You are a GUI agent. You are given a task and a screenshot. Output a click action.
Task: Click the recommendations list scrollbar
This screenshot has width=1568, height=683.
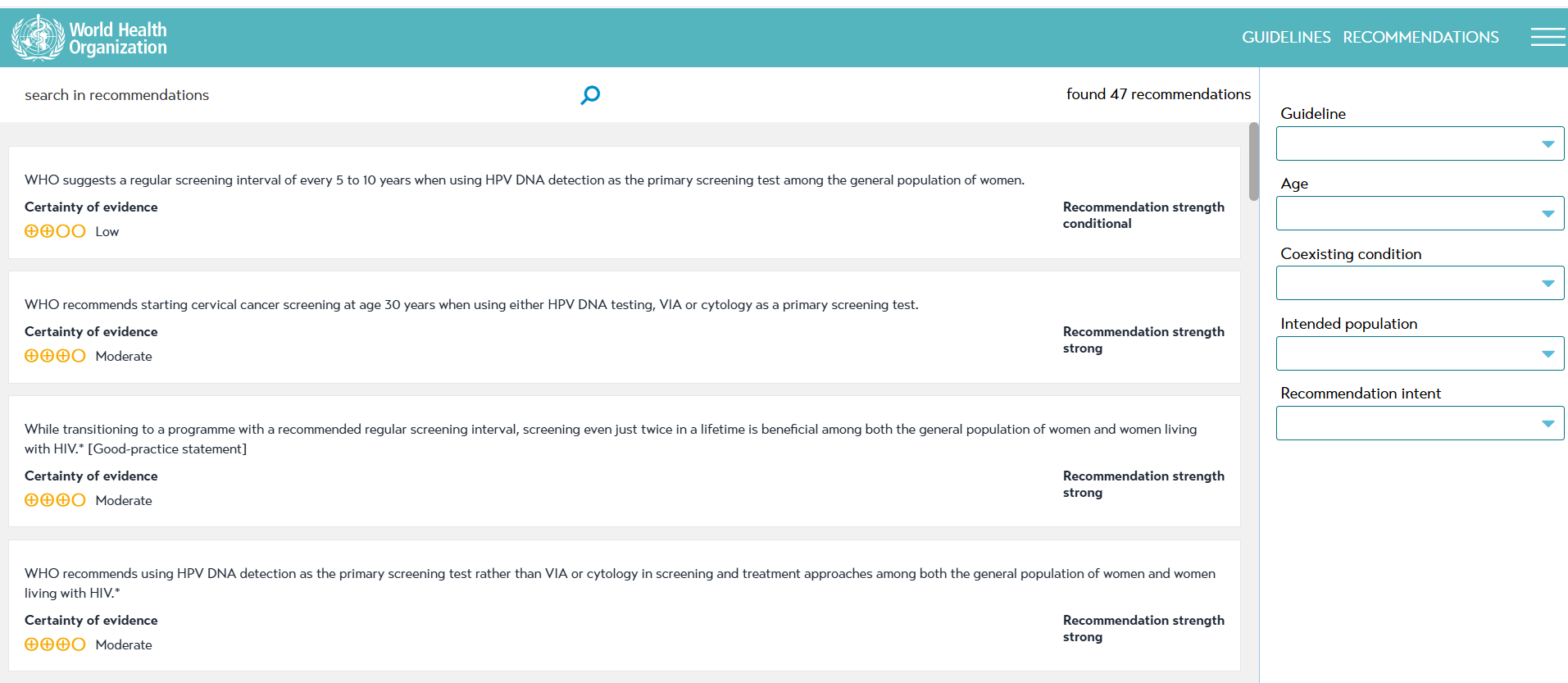pos(1253,162)
